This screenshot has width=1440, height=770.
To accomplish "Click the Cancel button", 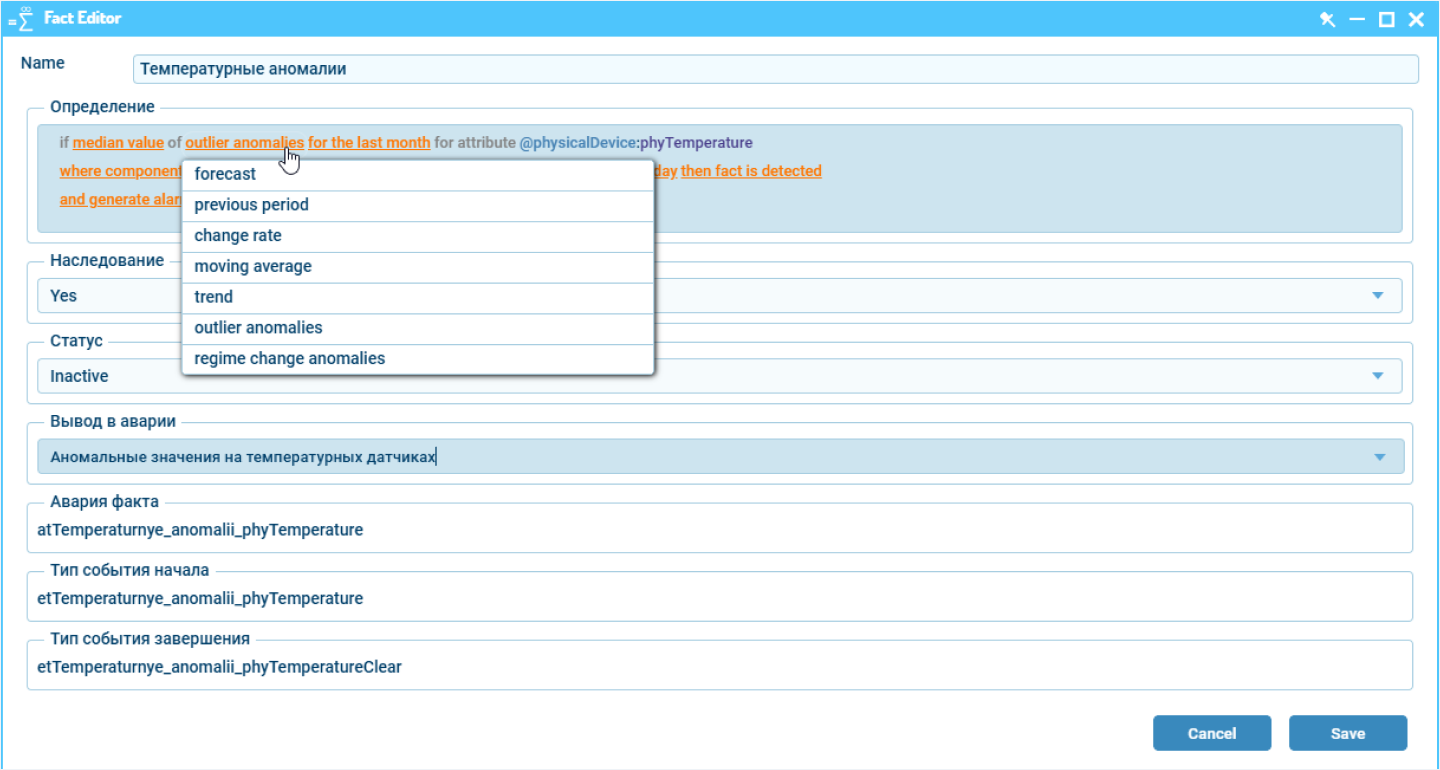I will 1212,733.
